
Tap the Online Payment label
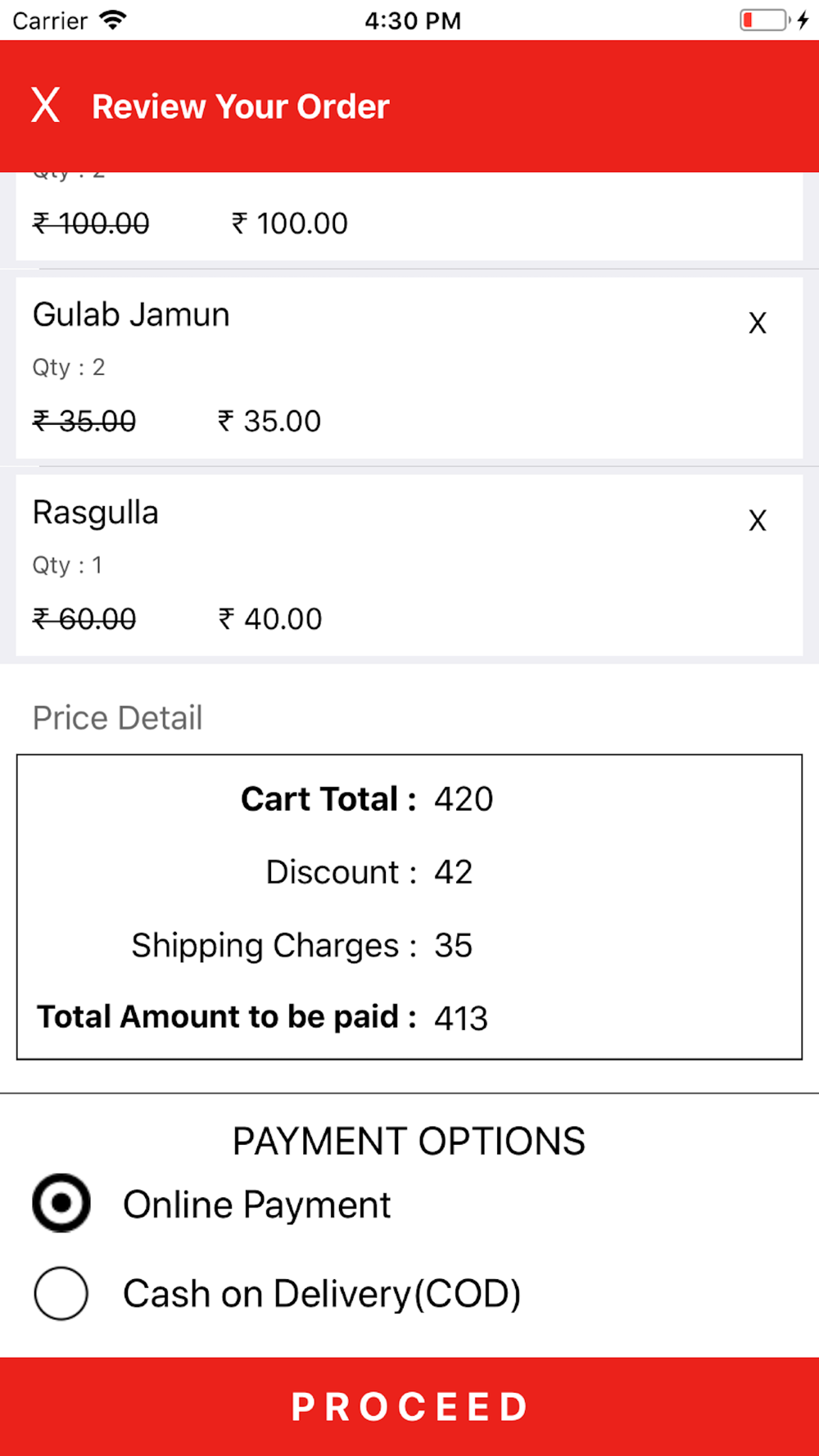256,1205
